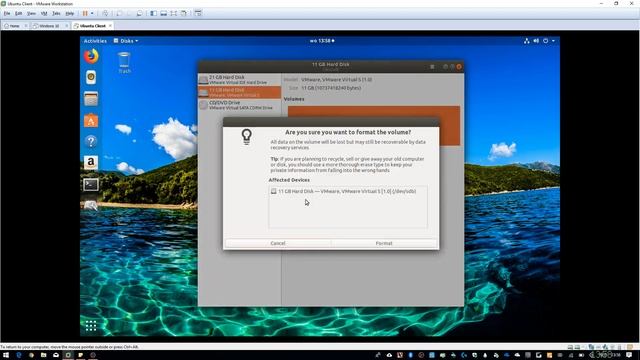The image size is (640, 360).
Task: Open Amazon launcher in the dock
Action: [91, 163]
